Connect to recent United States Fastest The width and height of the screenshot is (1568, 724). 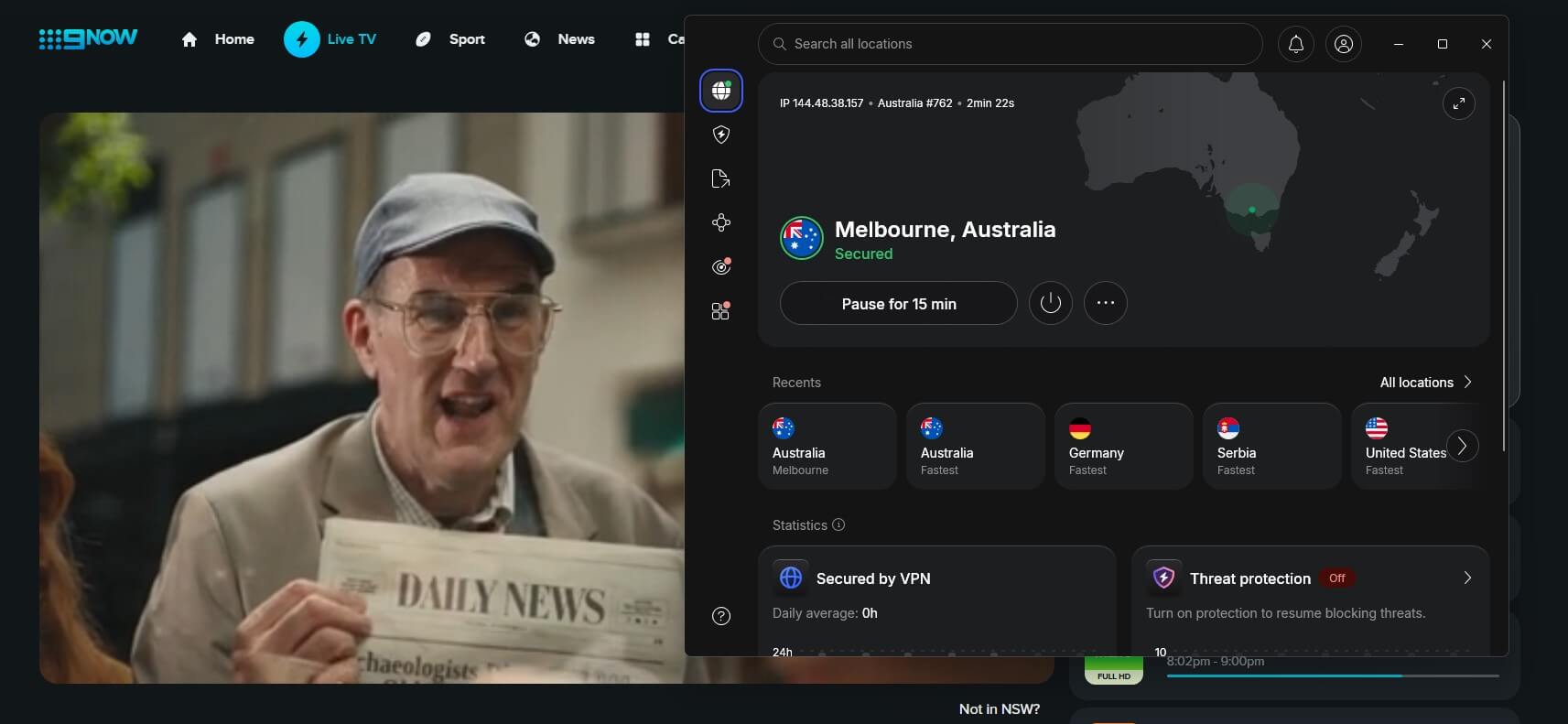pyautogui.click(x=1405, y=447)
